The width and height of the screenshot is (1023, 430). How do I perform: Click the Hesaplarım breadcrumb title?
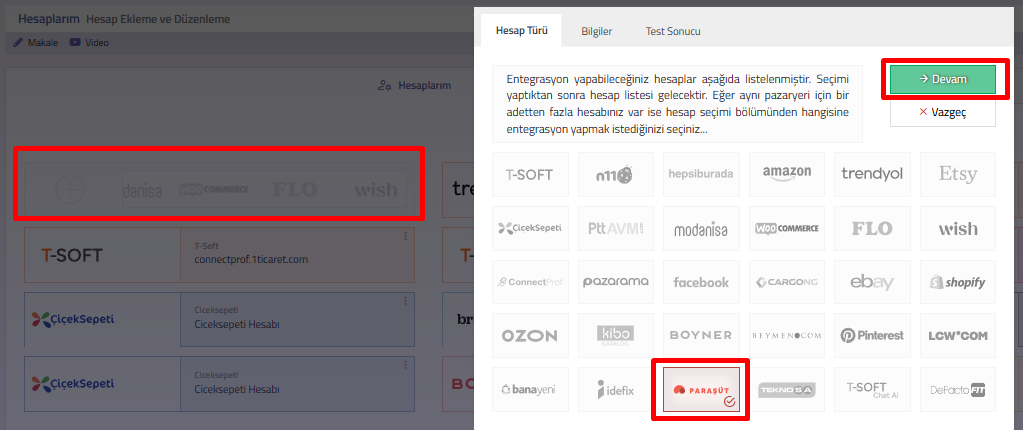pyautogui.click(x=49, y=19)
